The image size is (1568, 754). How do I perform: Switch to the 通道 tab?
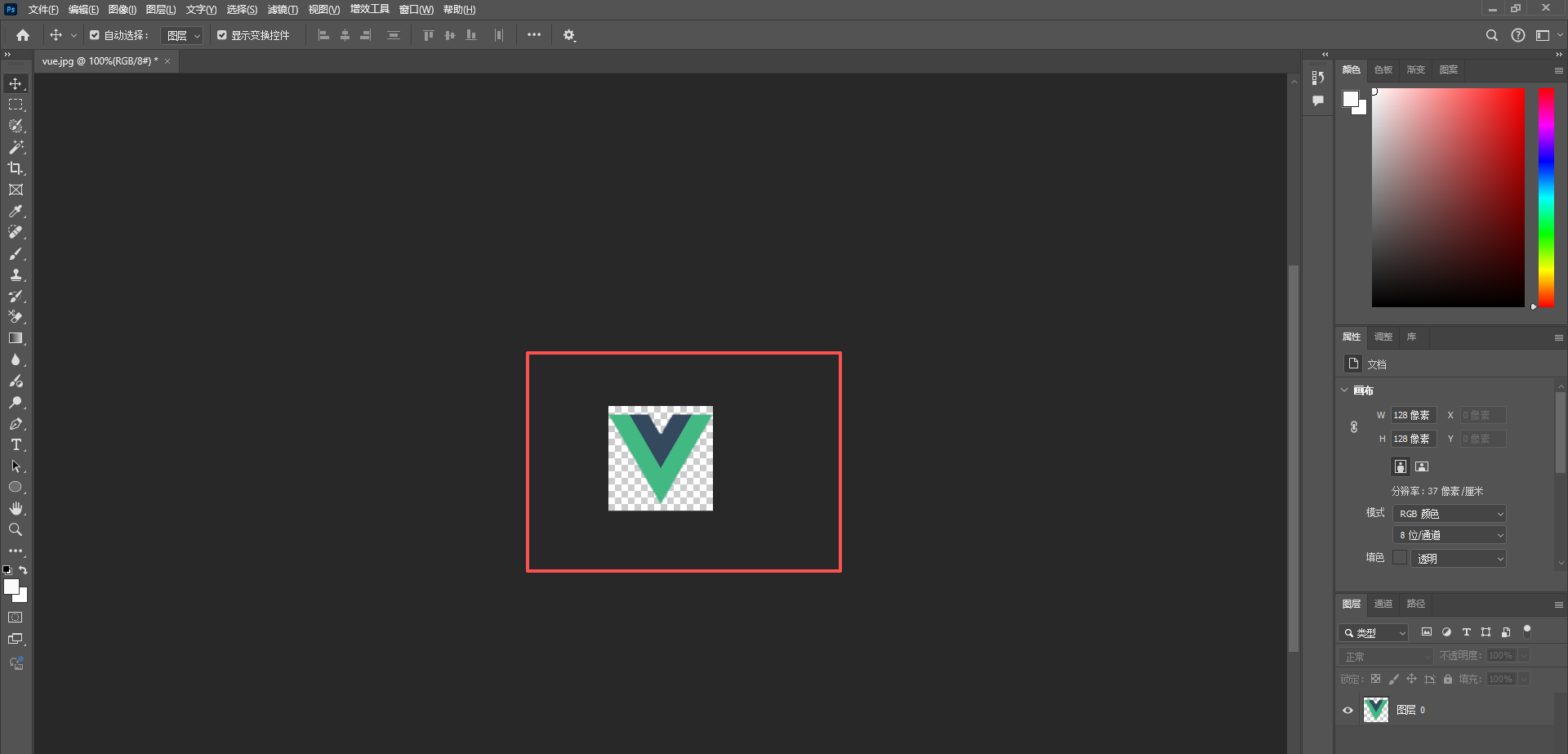click(x=1383, y=605)
